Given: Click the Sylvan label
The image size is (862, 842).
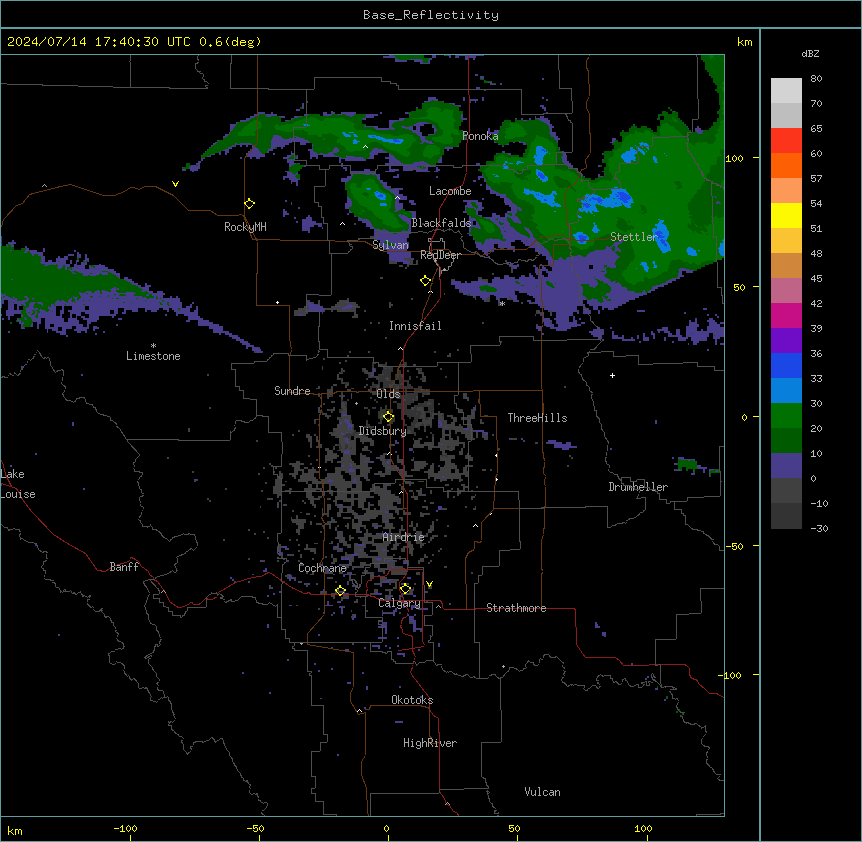Looking at the screenshot, I should click(390, 245).
